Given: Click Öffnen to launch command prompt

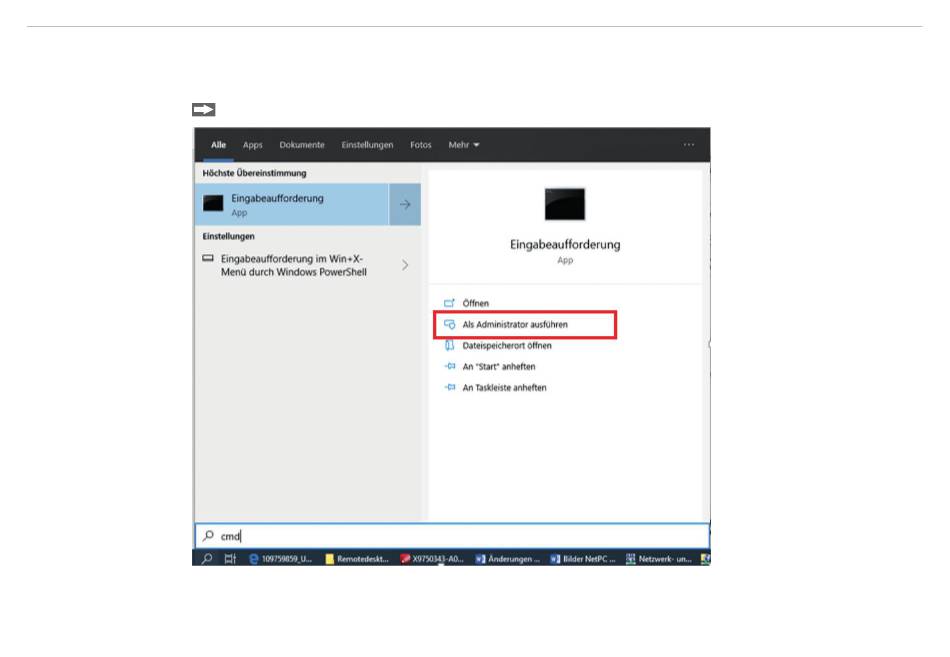Looking at the screenshot, I should coord(476,303).
